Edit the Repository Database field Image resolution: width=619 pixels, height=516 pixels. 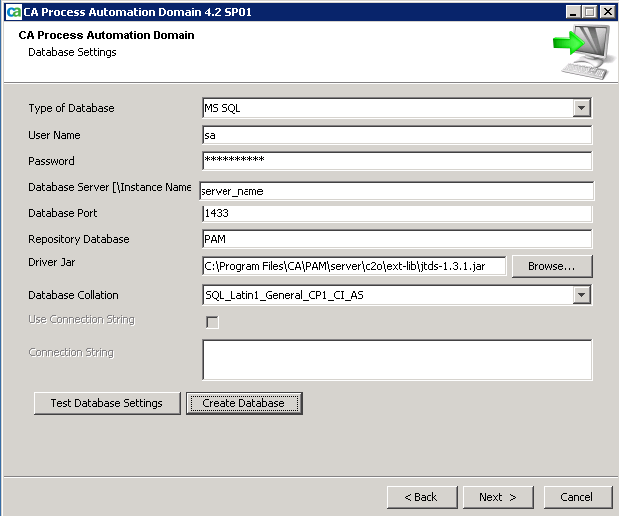(x=397, y=239)
